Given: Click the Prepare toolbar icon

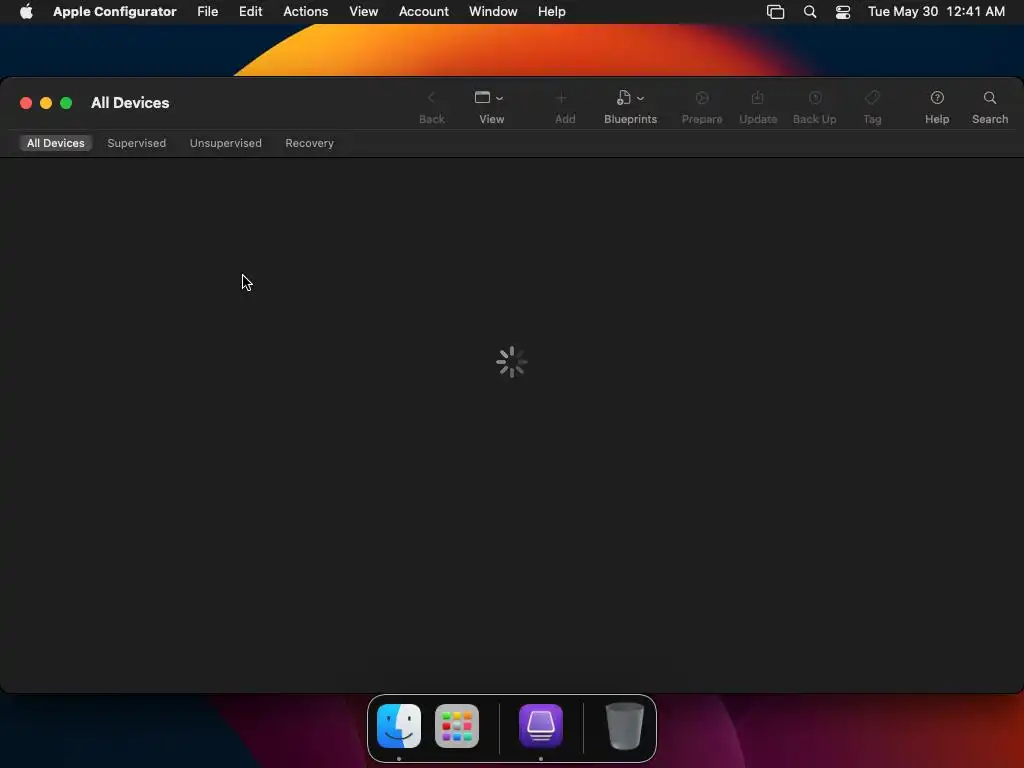Looking at the screenshot, I should [x=702, y=98].
